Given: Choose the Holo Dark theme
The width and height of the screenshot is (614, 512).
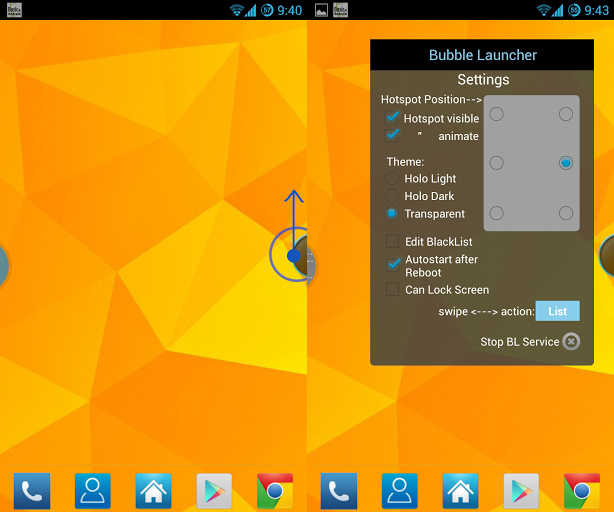Looking at the screenshot, I should pos(392,196).
